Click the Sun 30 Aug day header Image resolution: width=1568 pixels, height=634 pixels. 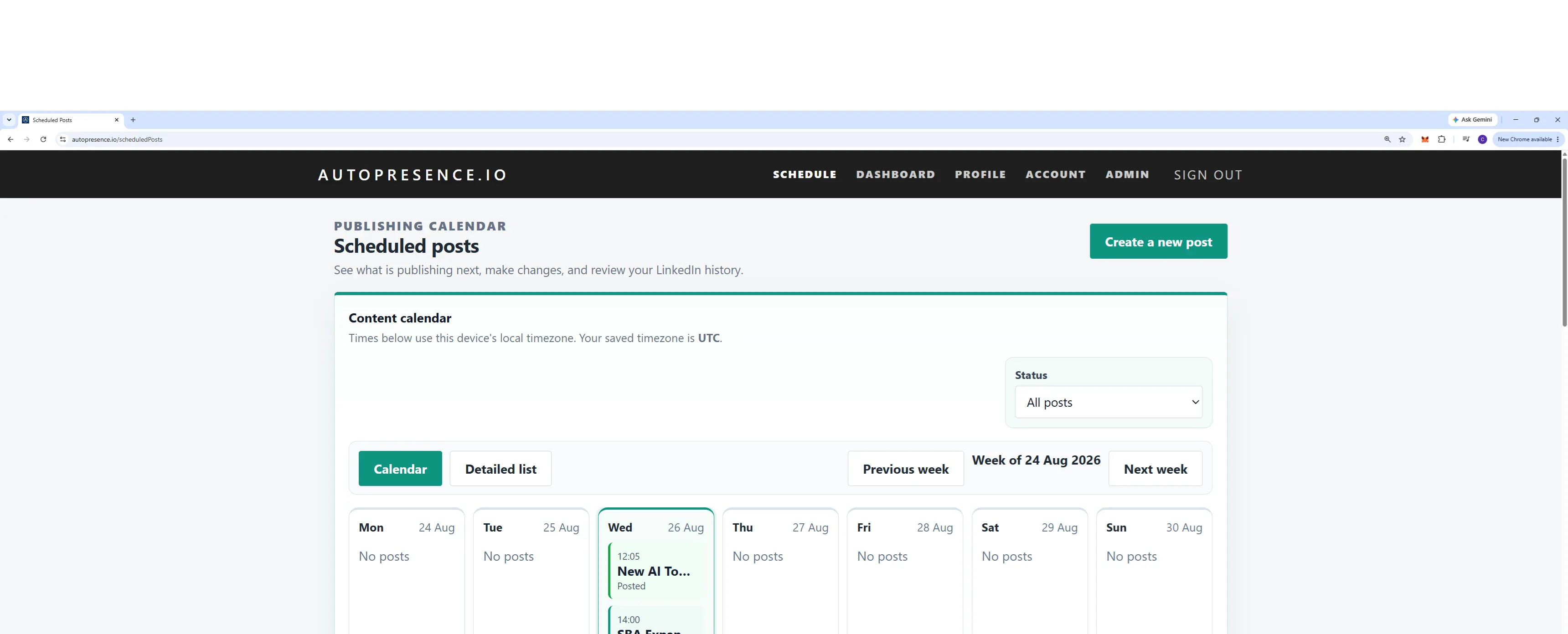click(x=1154, y=527)
